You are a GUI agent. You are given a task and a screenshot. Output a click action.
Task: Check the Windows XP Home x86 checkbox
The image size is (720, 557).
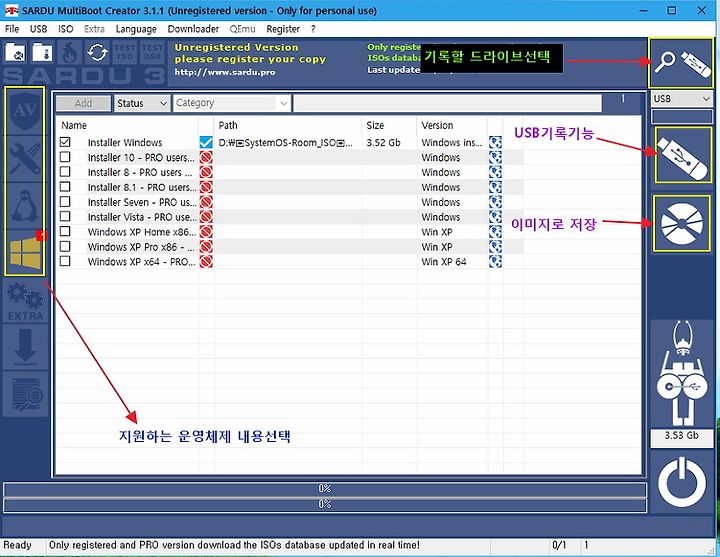click(x=65, y=231)
